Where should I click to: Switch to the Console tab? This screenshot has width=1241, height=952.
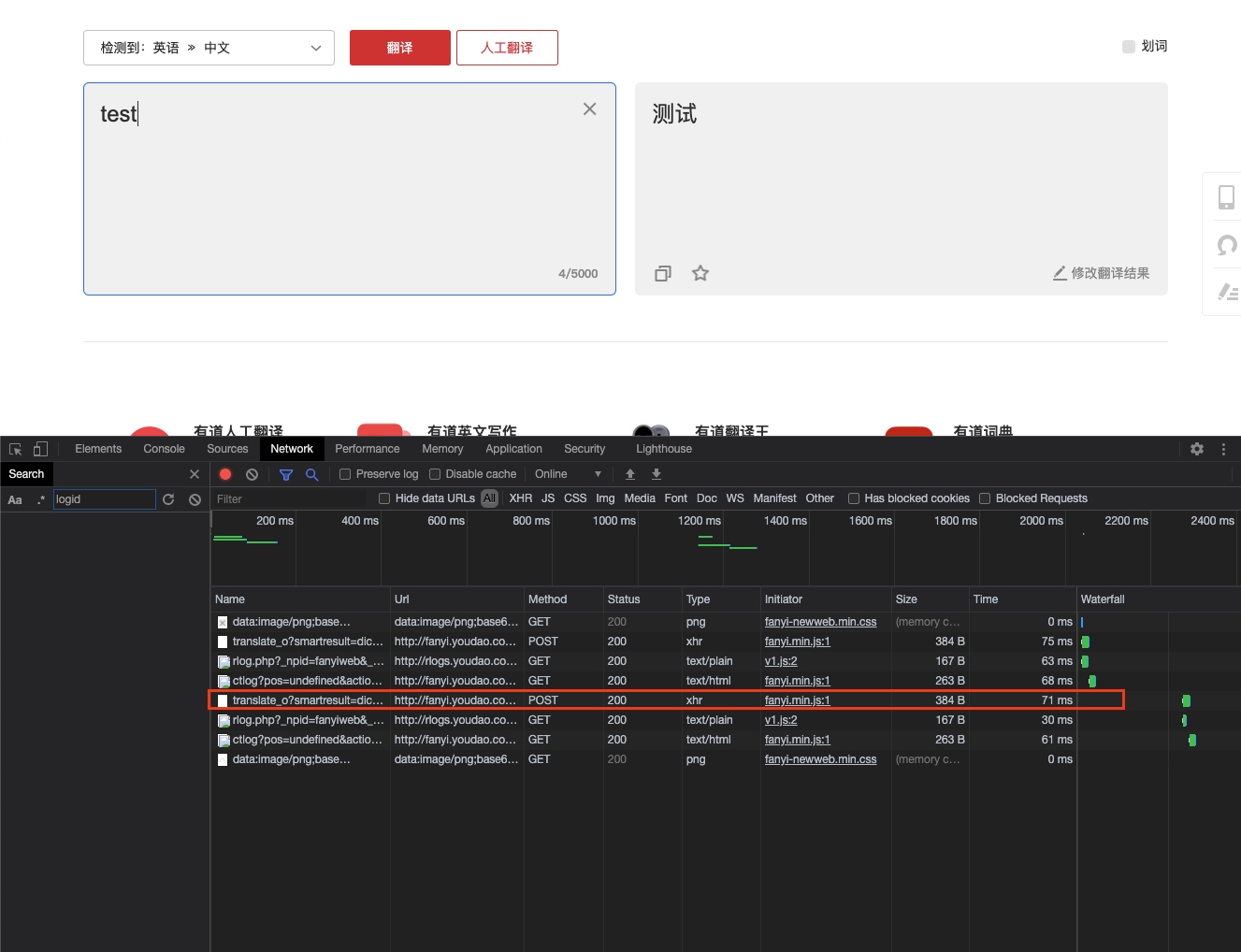tap(164, 449)
